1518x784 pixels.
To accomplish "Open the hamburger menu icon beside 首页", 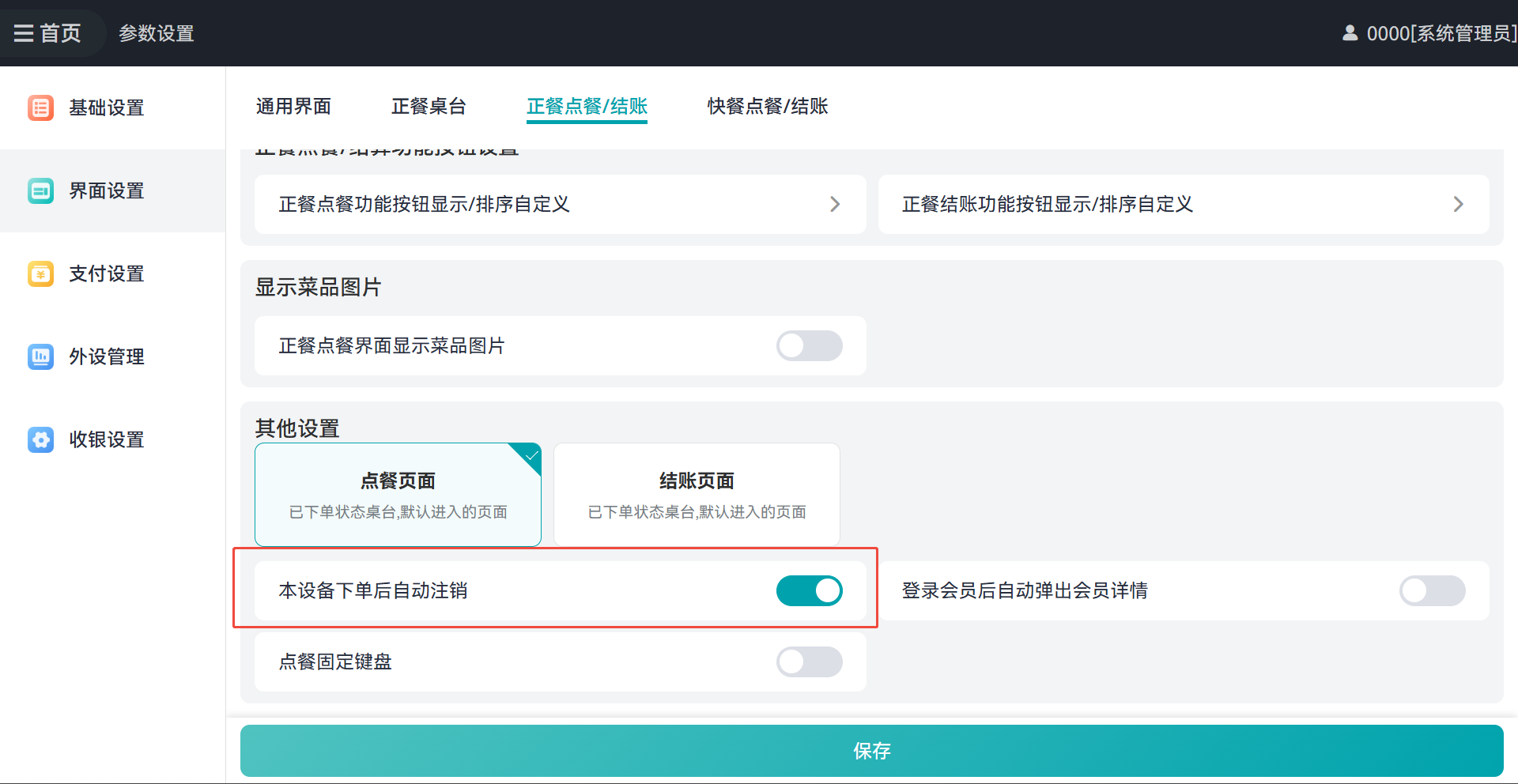I will 24,33.
